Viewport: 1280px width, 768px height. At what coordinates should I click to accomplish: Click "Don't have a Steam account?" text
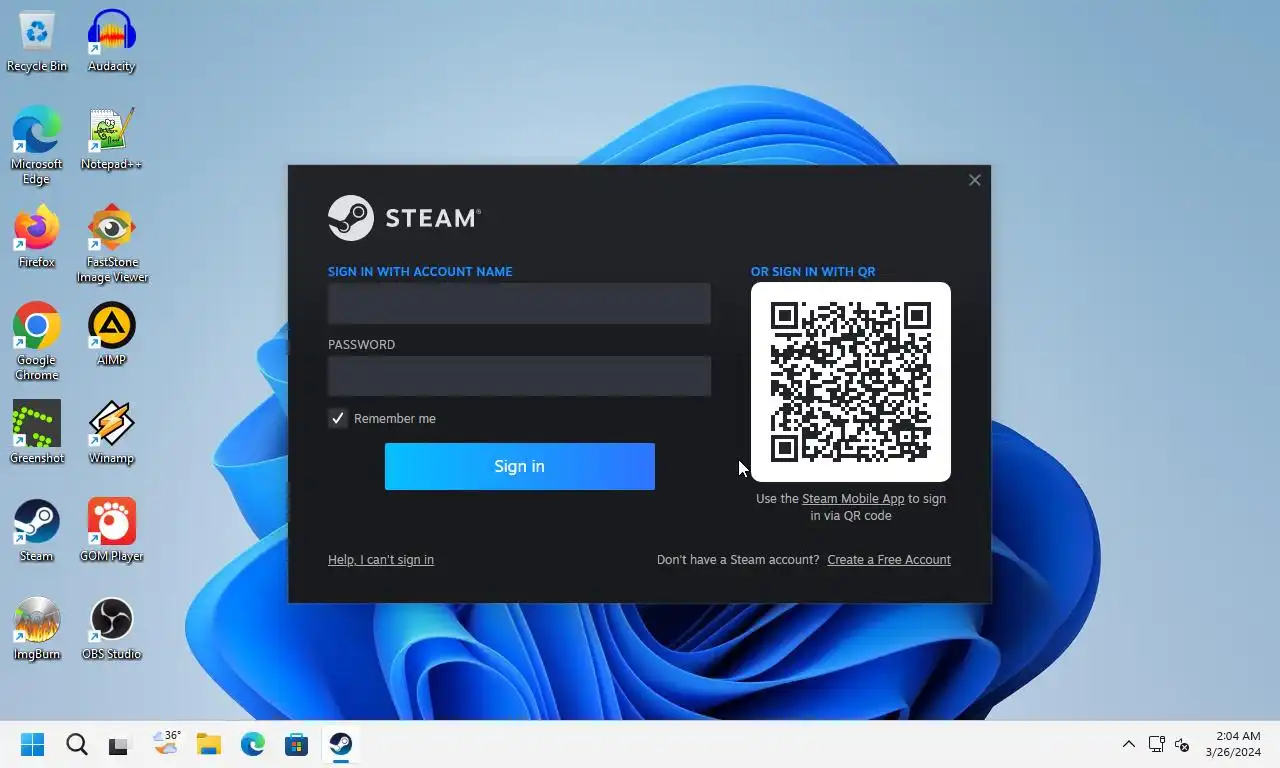click(738, 560)
